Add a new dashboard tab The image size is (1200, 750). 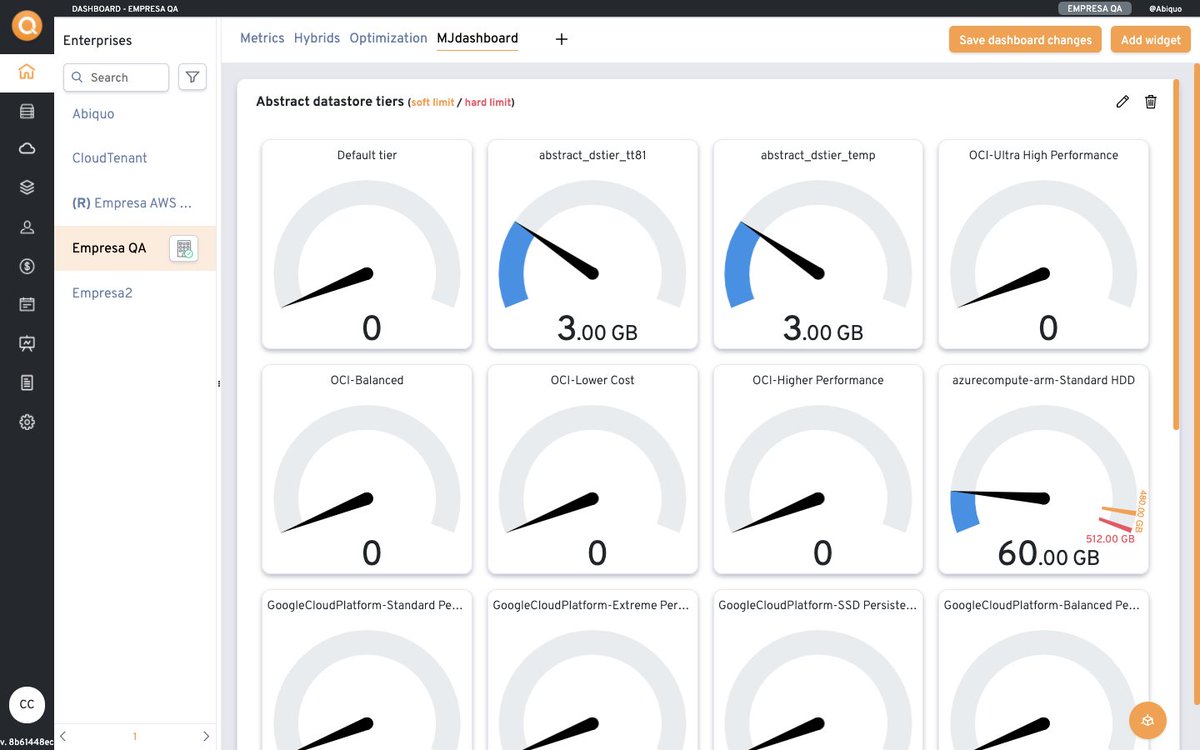562,39
